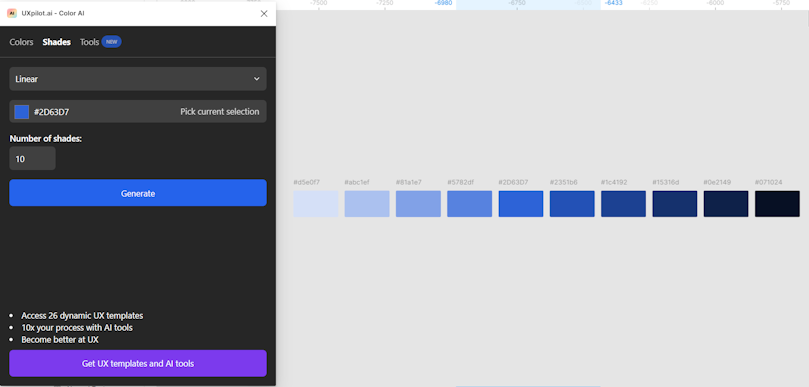Click the blue #2D63D7 base color preview
The height and width of the screenshot is (387, 809).
point(22,112)
